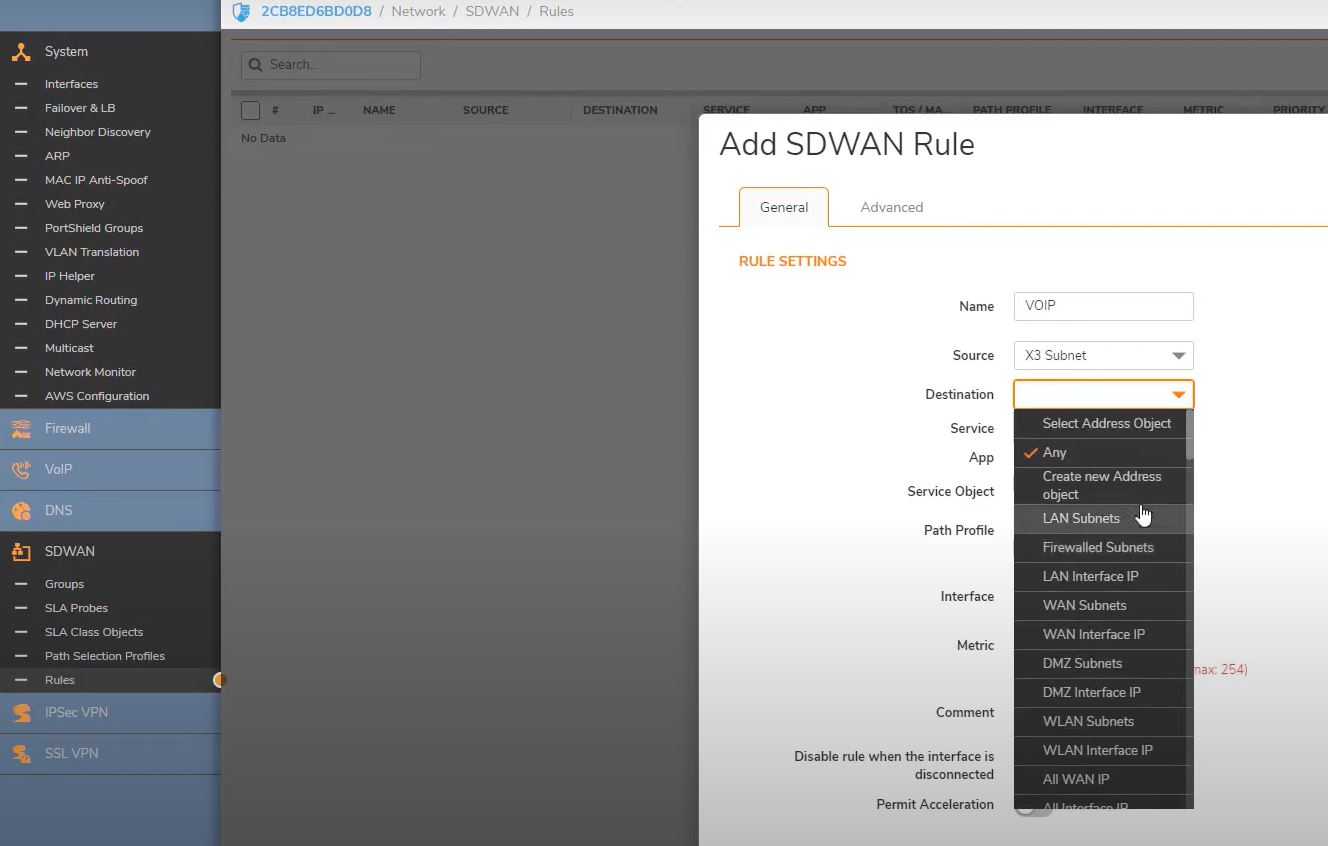Select LAN Subnets from destination list
The height and width of the screenshot is (846, 1328).
[1081, 519]
